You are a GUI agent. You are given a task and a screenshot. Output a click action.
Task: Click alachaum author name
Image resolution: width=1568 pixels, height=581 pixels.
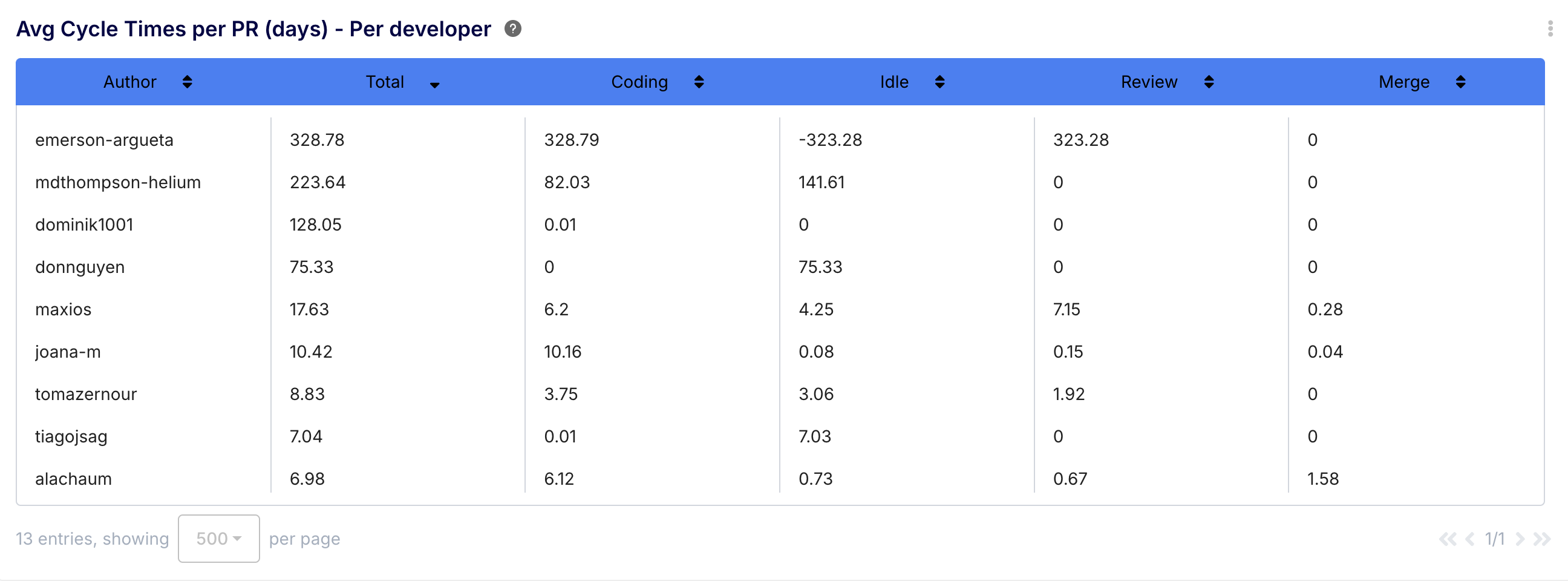coord(73,479)
